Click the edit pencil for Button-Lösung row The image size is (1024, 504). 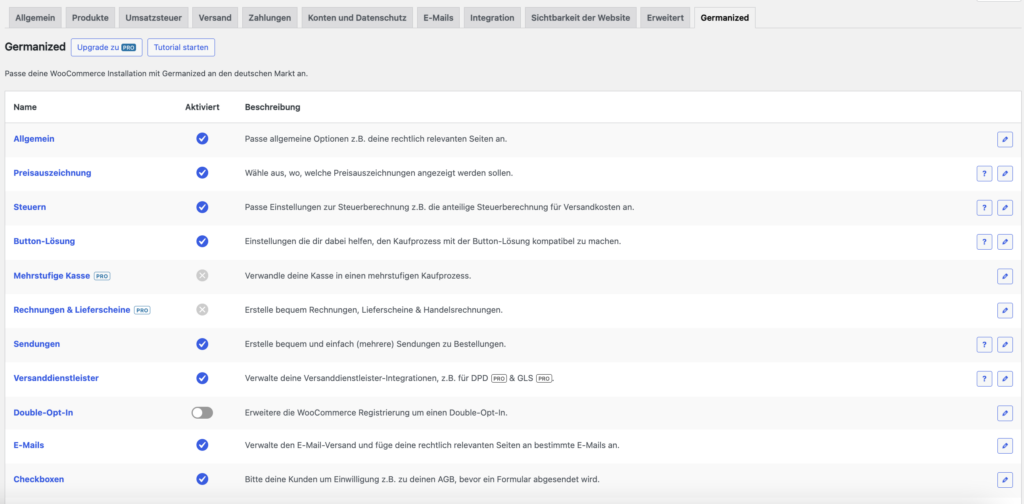click(1004, 242)
